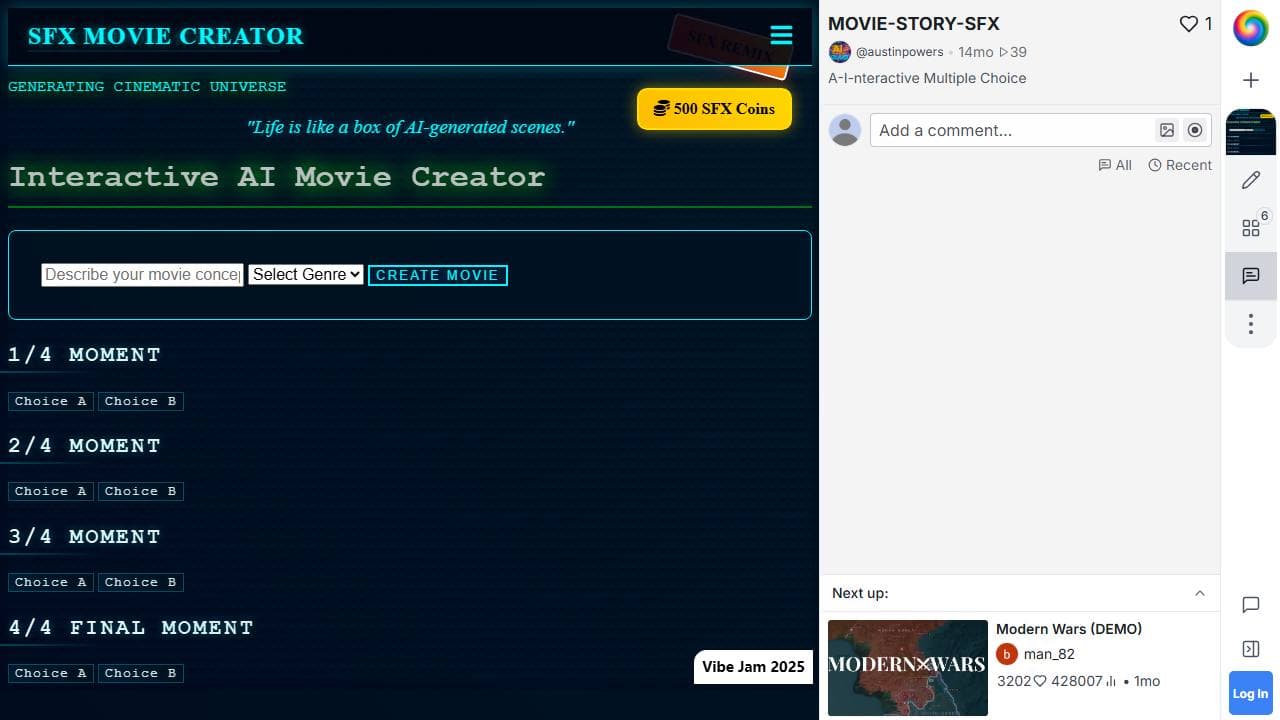Pick Choice A under 3/4 Moment
The height and width of the screenshot is (720, 1280).
coord(51,582)
